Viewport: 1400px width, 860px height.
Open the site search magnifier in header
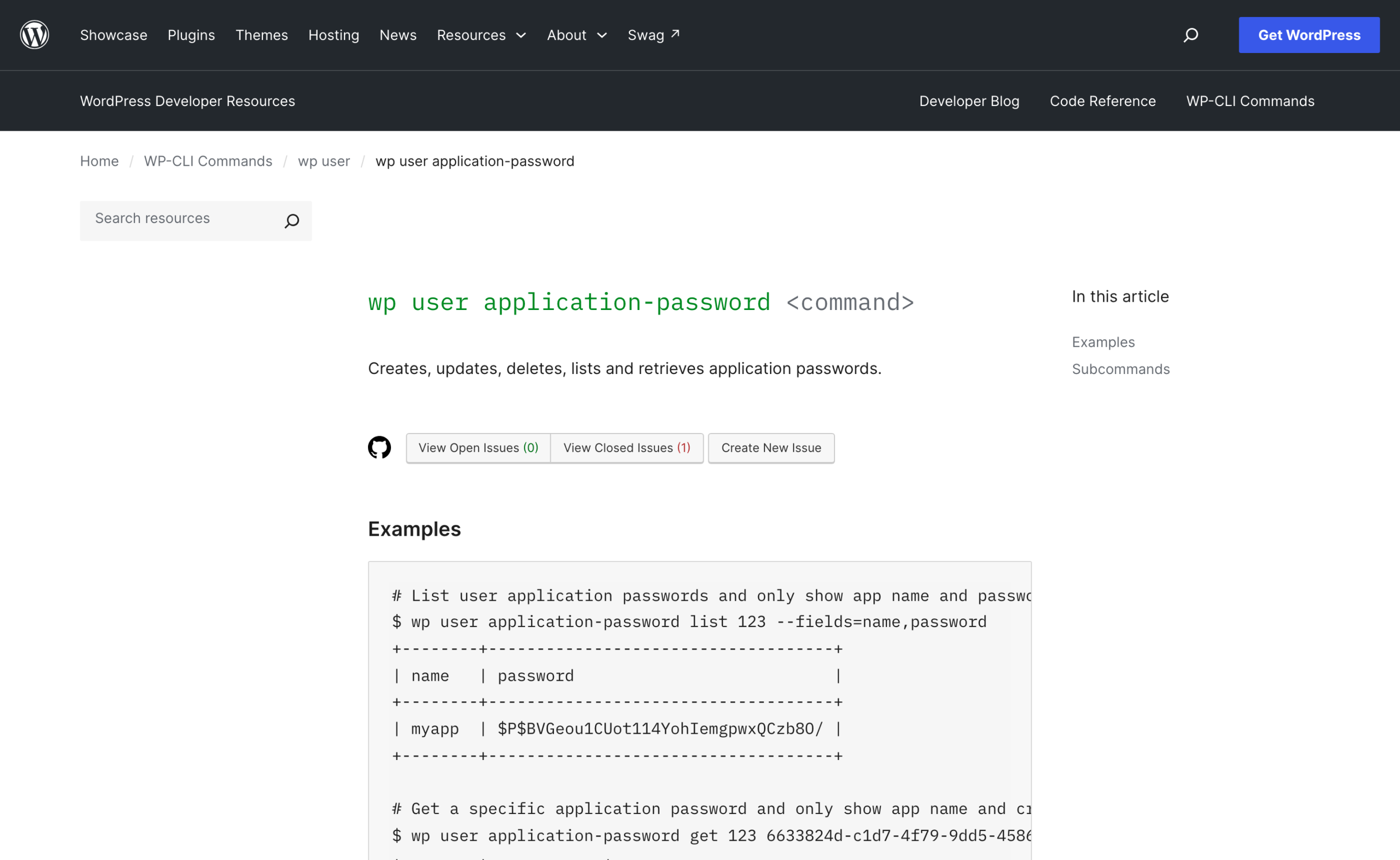(x=1191, y=36)
